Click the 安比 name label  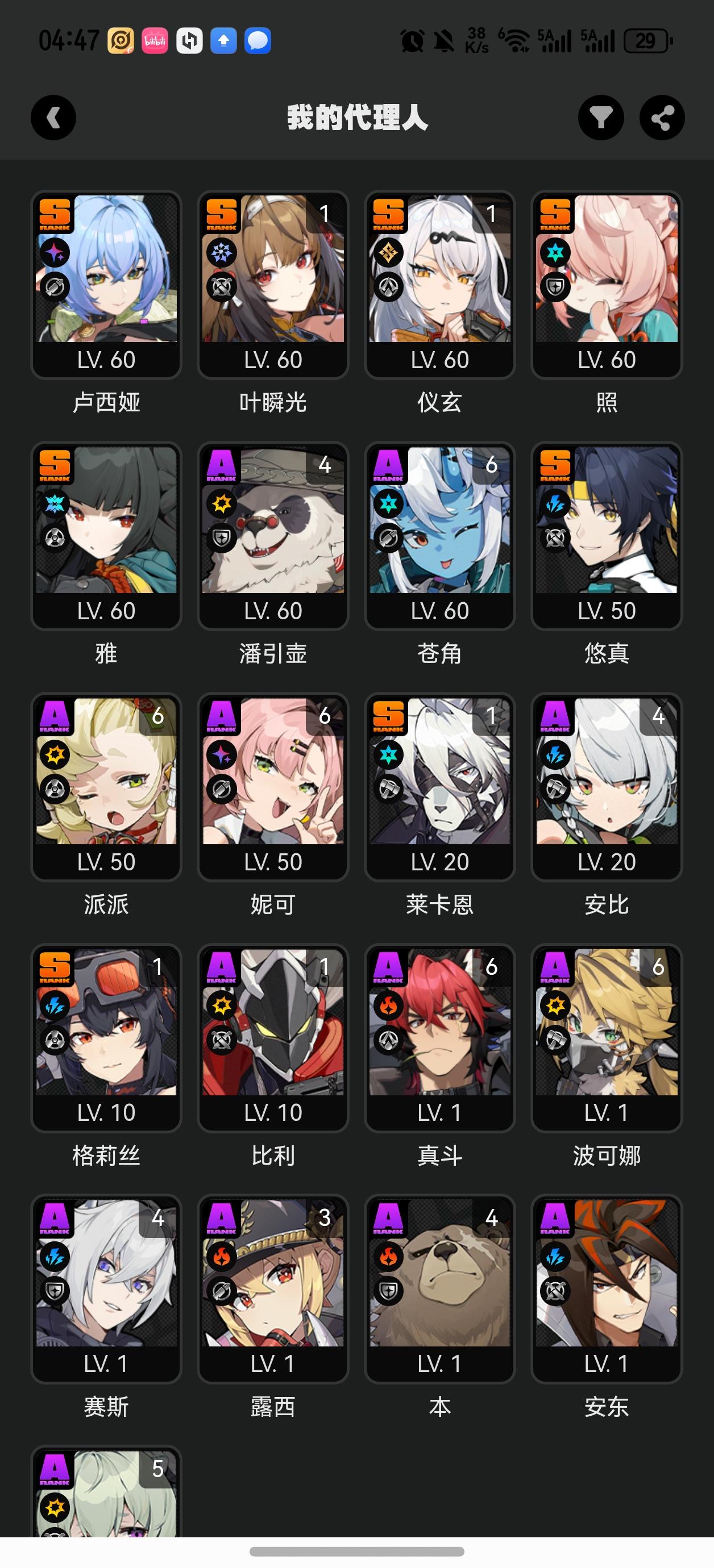tap(607, 904)
